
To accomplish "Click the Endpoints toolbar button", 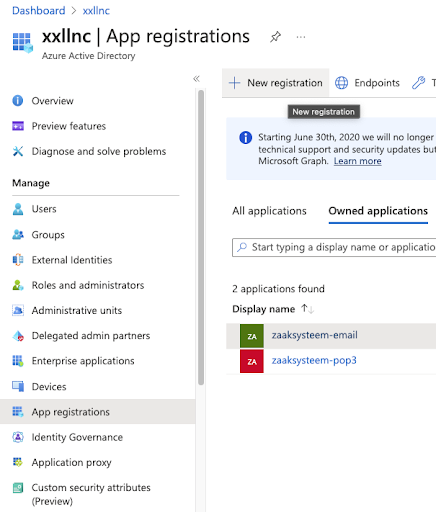I will [x=367, y=83].
